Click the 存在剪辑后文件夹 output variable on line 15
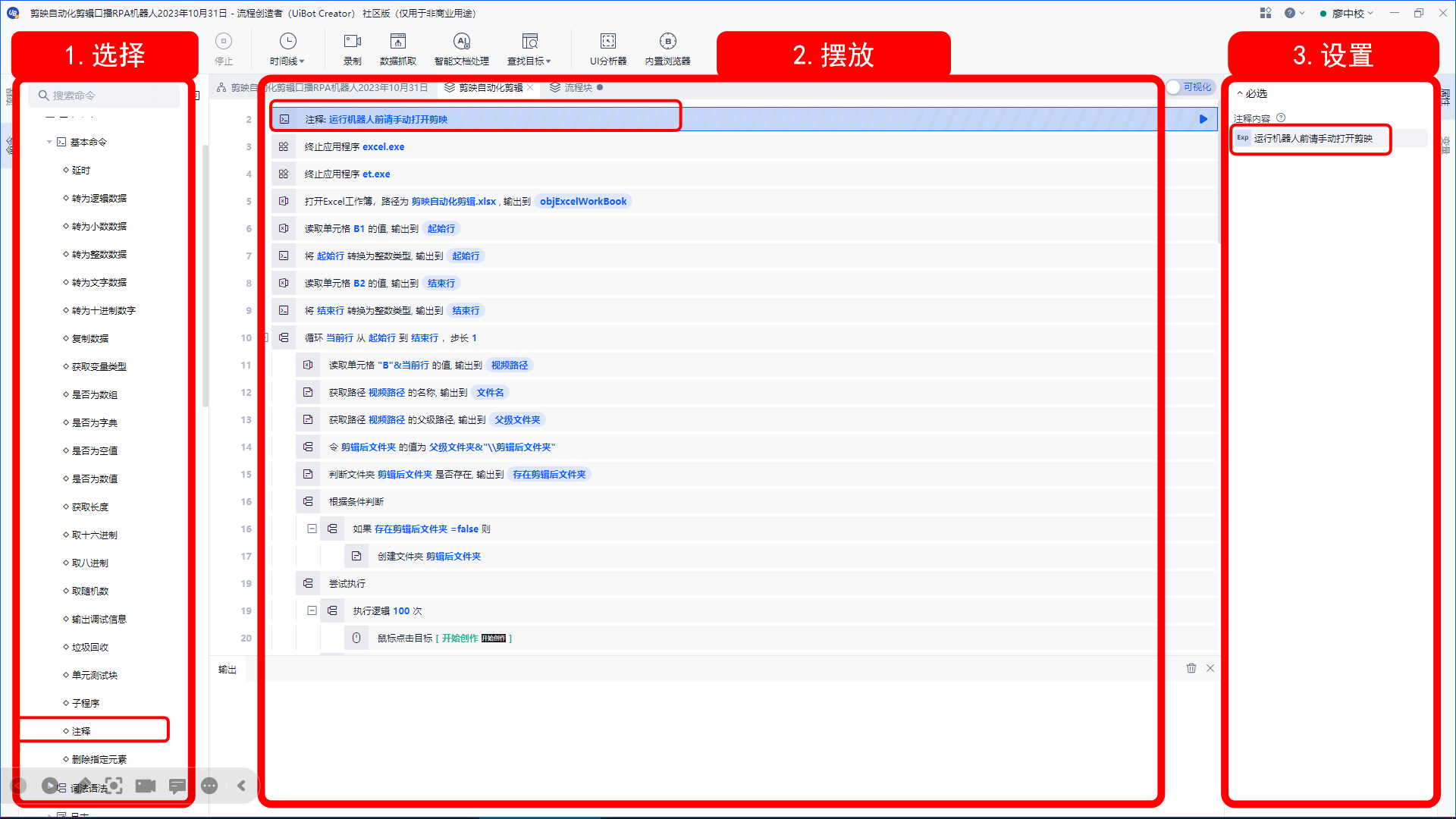This screenshot has height=819, width=1456. click(550, 474)
